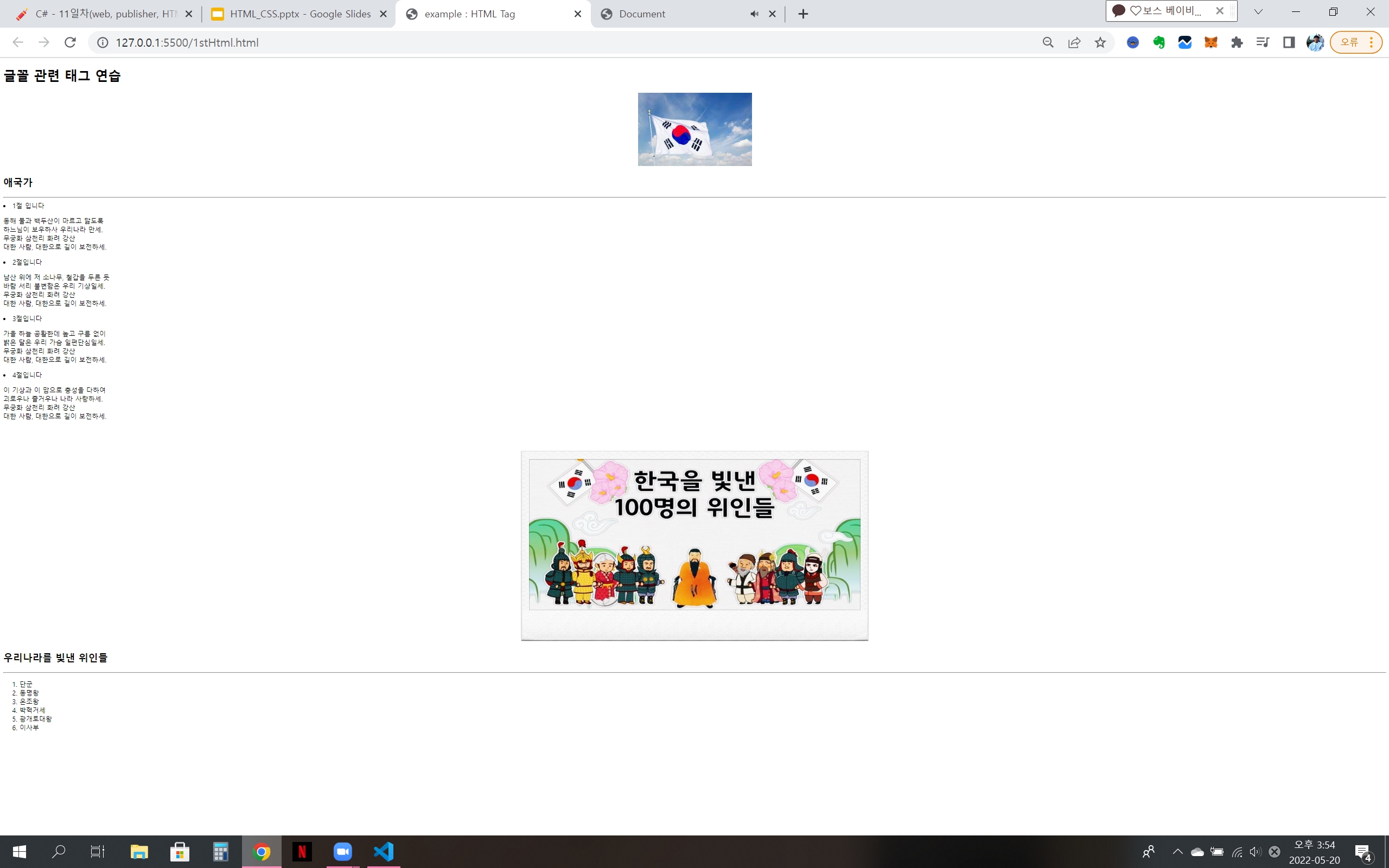Open the MetaMask extension

[x=1210, y=42]
